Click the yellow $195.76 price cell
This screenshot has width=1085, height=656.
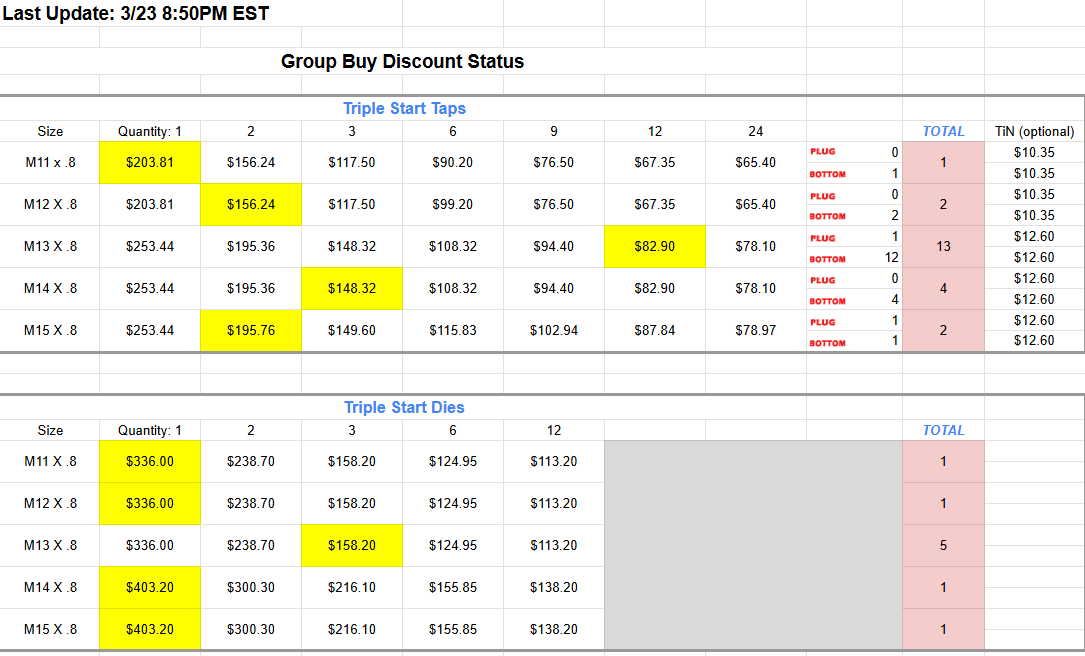point(251,330)
